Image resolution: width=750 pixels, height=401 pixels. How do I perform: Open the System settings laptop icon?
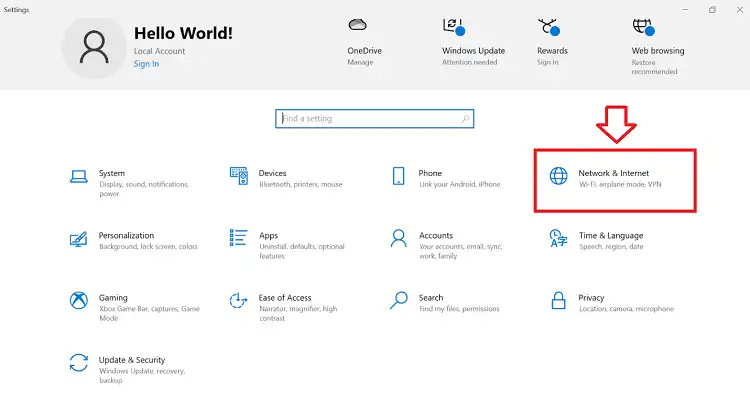tap(79, 177)
